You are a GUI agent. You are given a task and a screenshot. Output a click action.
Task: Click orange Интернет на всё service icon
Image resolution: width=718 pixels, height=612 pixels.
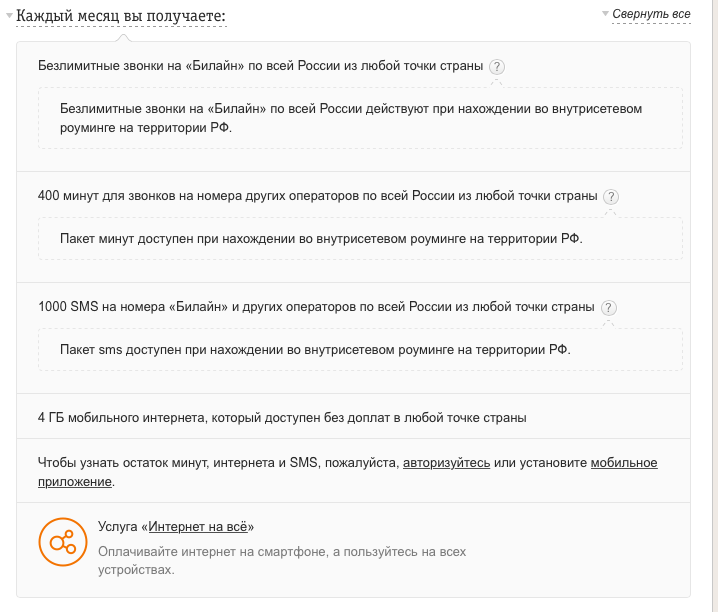pyautogui.click(x=63, y=542)
